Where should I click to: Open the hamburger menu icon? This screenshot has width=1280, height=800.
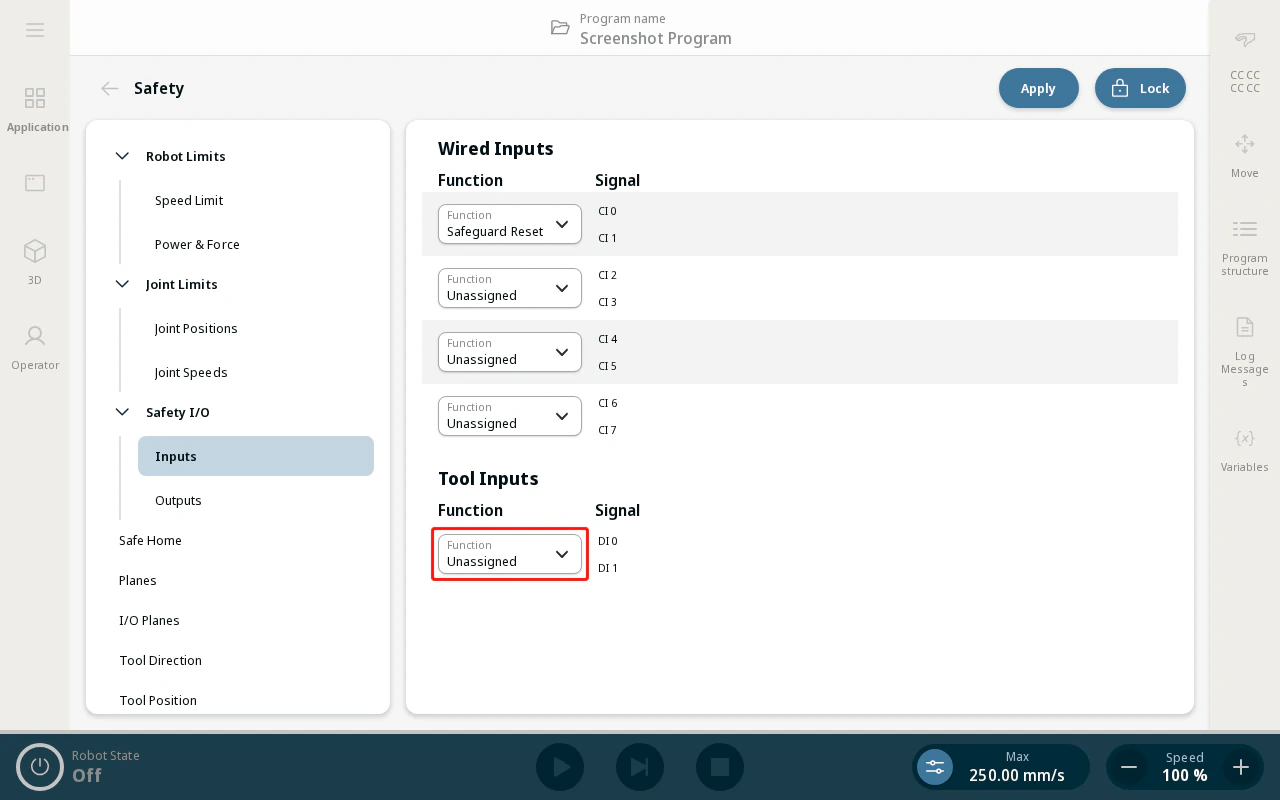[35, 30]
